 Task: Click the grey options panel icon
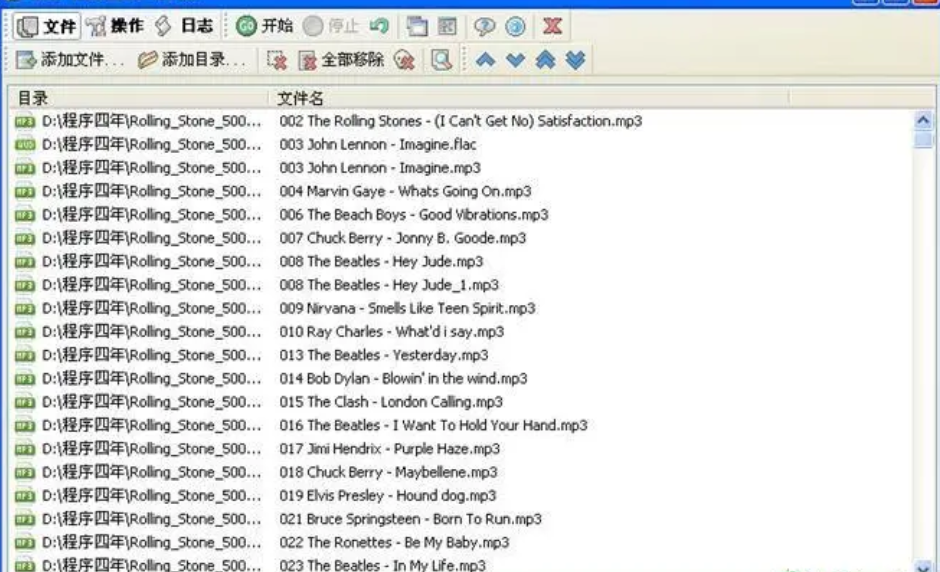click(447, 26)
